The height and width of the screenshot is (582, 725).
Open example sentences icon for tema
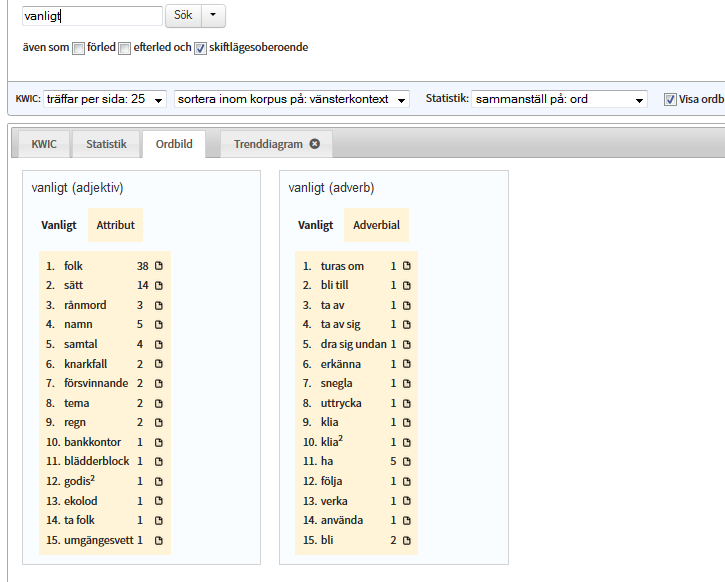click(159, 403)
